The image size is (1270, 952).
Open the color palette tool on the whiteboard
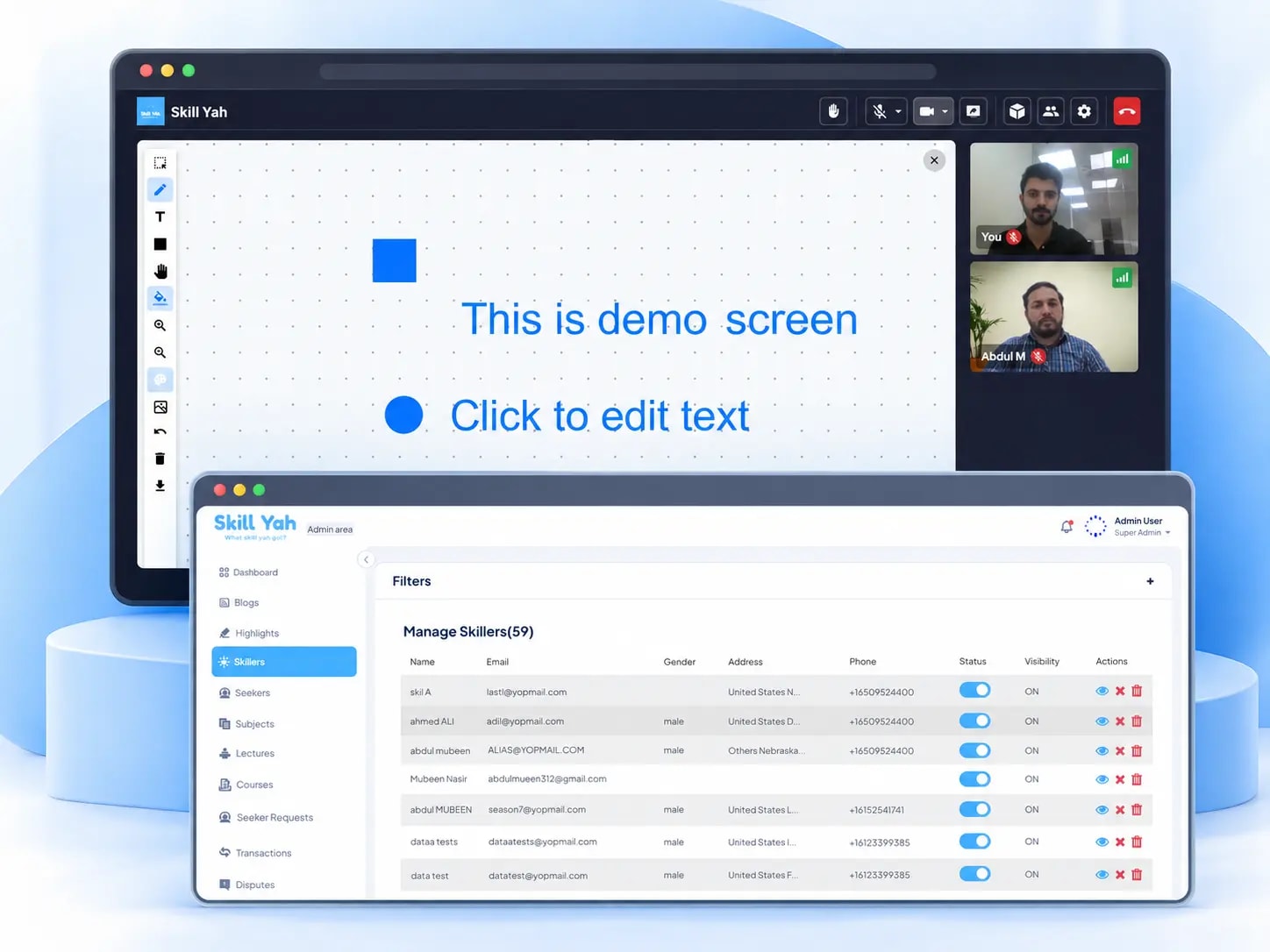[160, 380]
